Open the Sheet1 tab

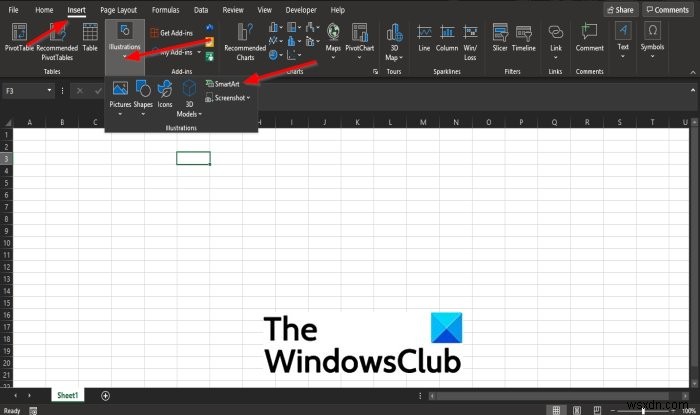[67, 395]
